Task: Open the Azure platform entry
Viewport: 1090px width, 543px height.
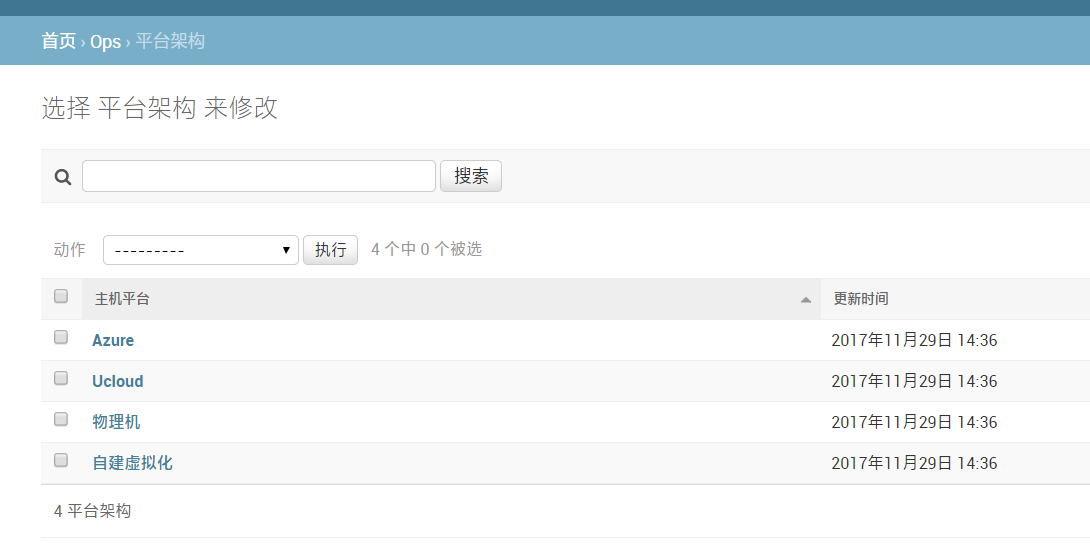Action: (113, 341)
